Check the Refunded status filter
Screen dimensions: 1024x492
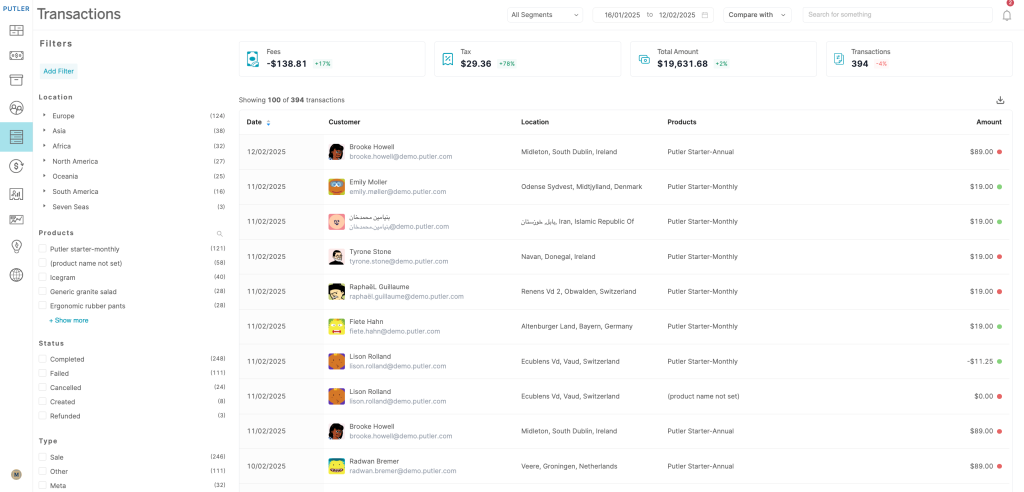(x=42, y=416)
